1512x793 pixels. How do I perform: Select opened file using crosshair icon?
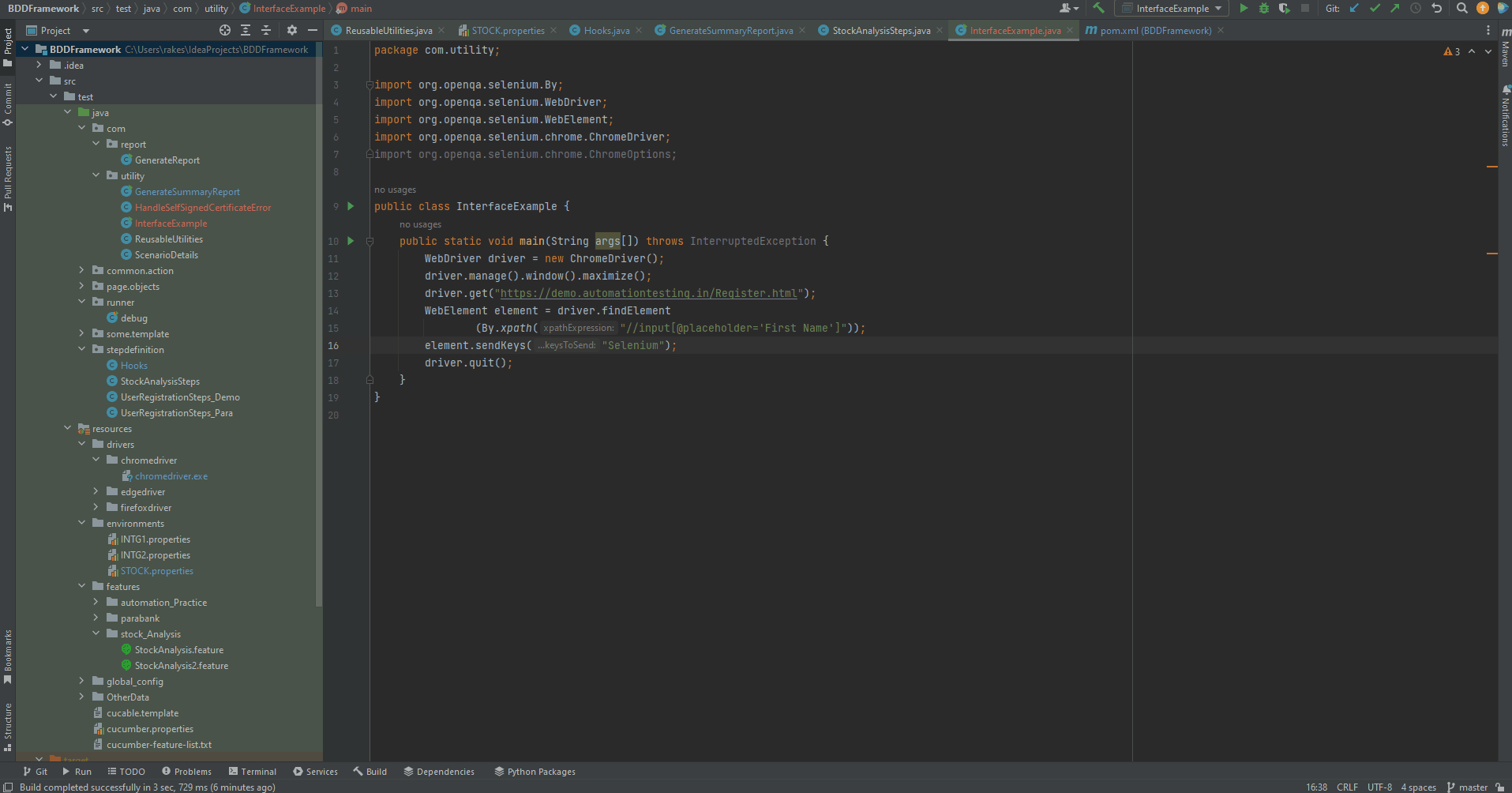pyautogui.click(x=225, y=31)
